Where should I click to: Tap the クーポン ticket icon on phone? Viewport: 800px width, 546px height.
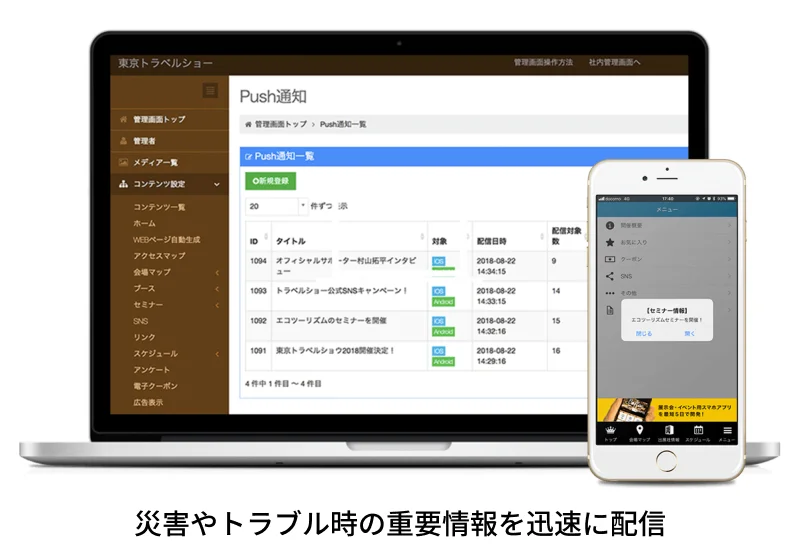click(x=609, y=259)
